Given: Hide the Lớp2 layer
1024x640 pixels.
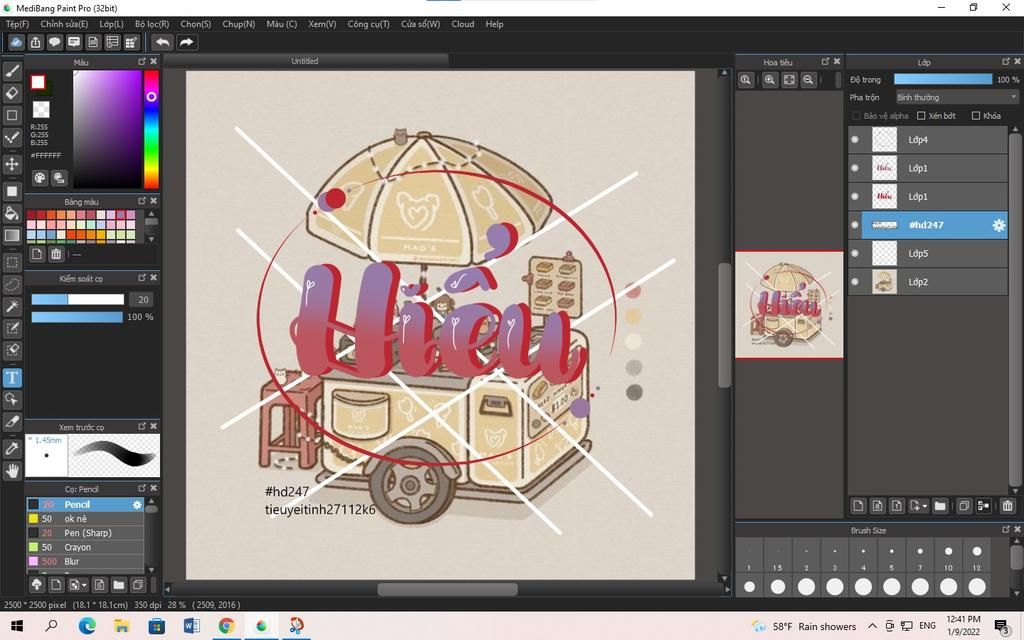Looking at the screenshot, I should click(855, 282).
